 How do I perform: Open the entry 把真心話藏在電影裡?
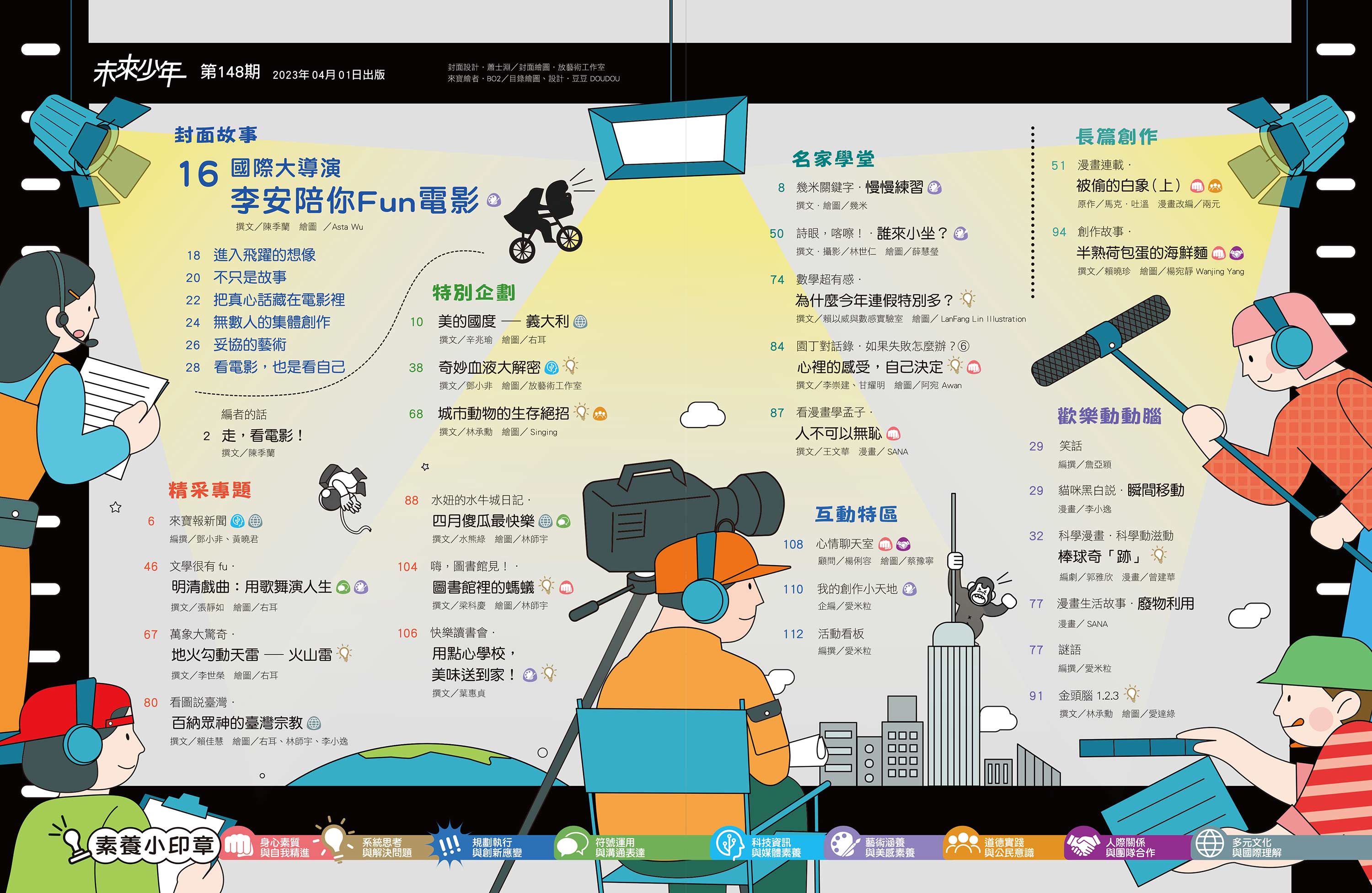279,300
